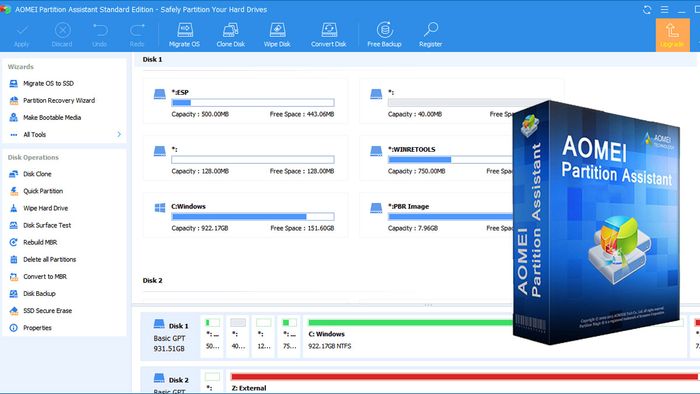Image resolution: width=700 pixels, height=394 pixels.
Task: Click Free Space : 151.60GB text
Action: point(302,228)
